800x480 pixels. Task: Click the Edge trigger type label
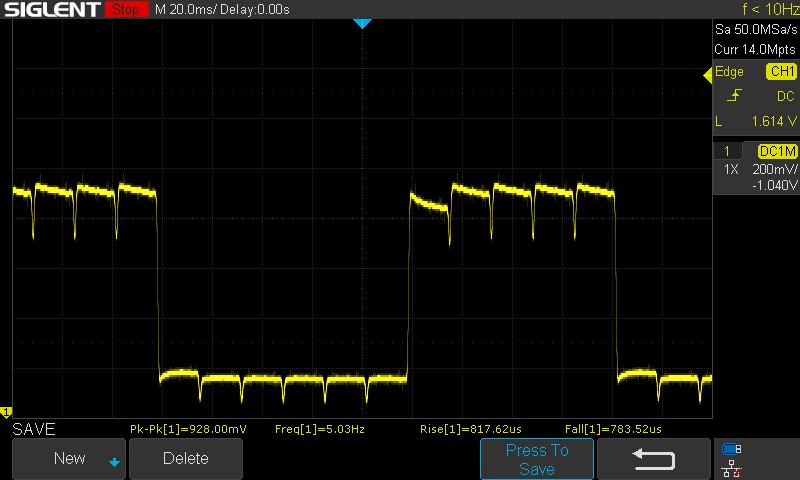coord(729,71)
